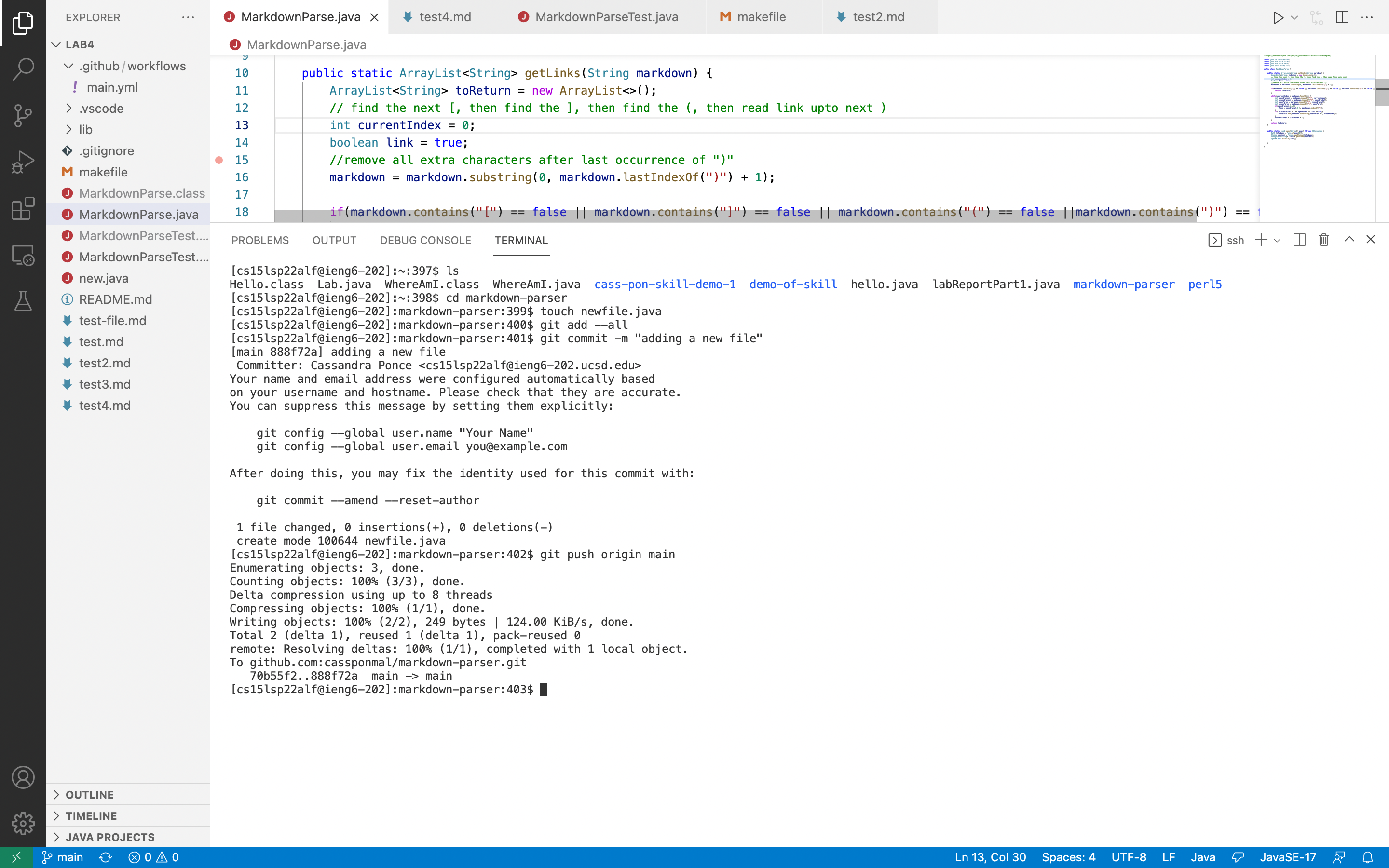This screenshot has width=1389, height=868.
Task: Change indentation via Spaces: 4
Action: click(x=1068, y=857)
